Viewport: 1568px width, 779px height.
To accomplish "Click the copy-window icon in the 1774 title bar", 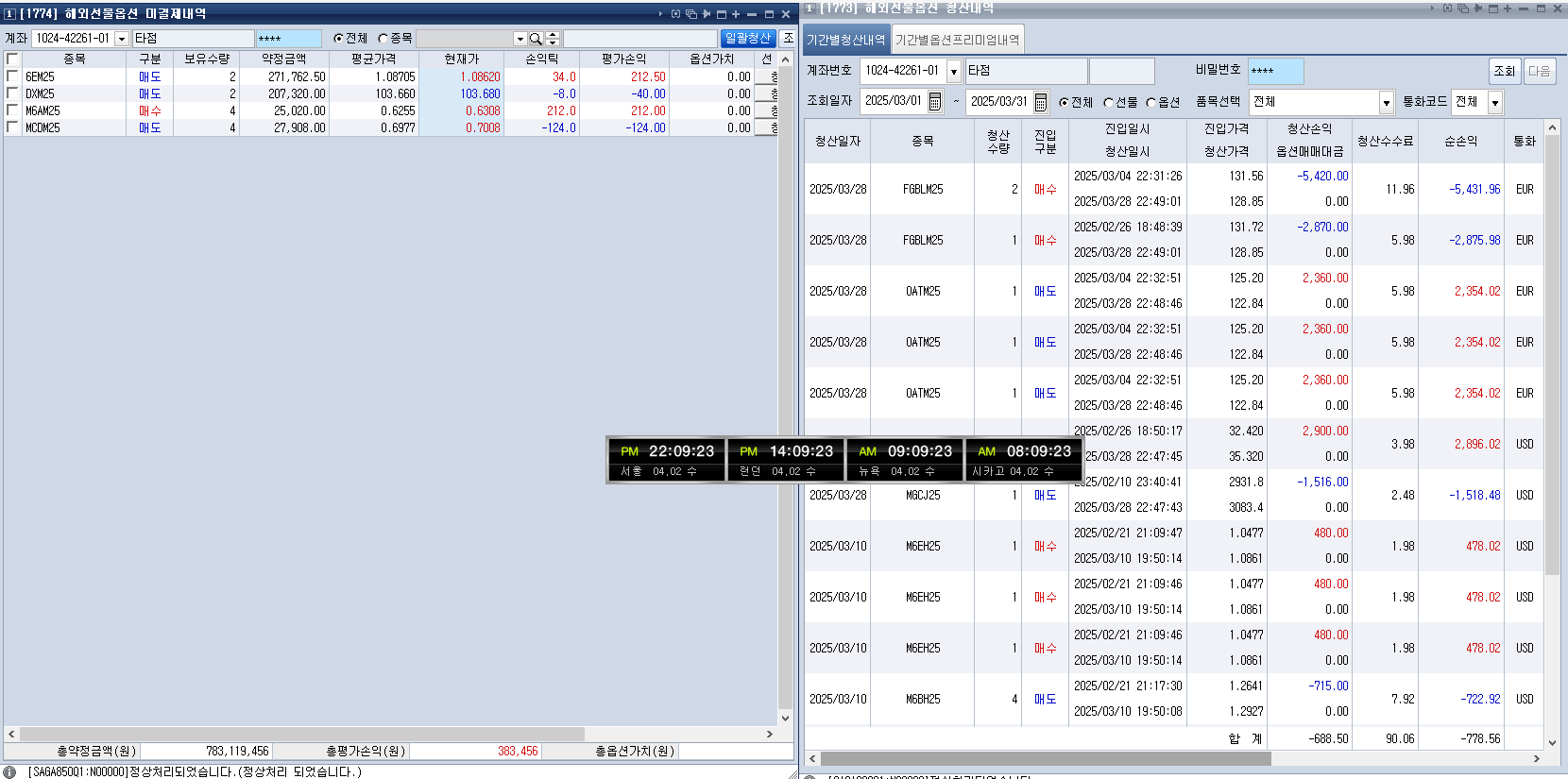I will pos(690,14).
